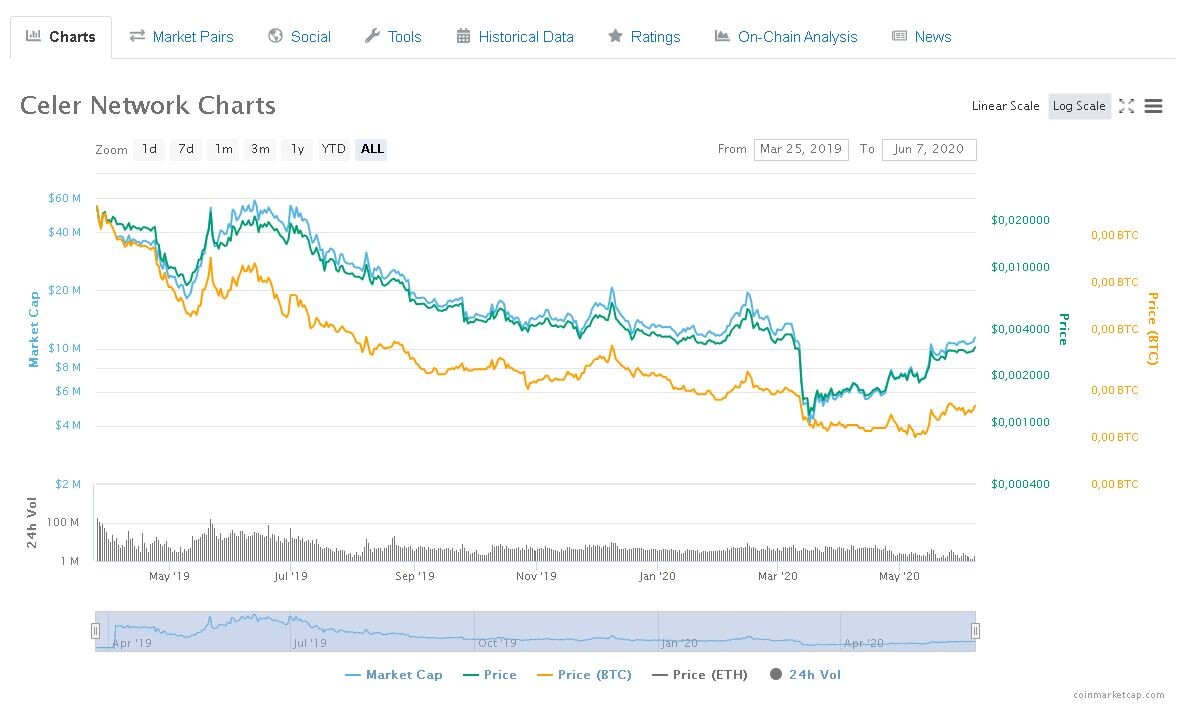
Task: Open the On-Chain Analysis tab
Action: (x=786, y=37)
